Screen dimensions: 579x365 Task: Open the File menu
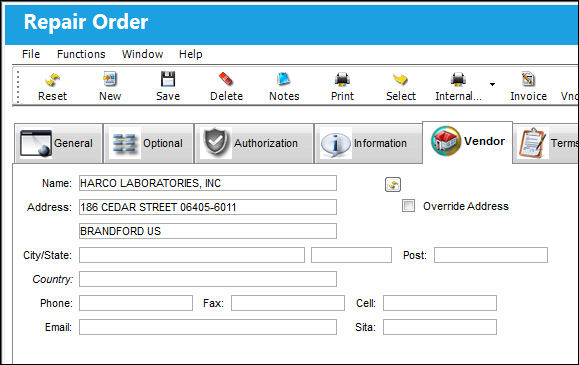pos(31,54)
